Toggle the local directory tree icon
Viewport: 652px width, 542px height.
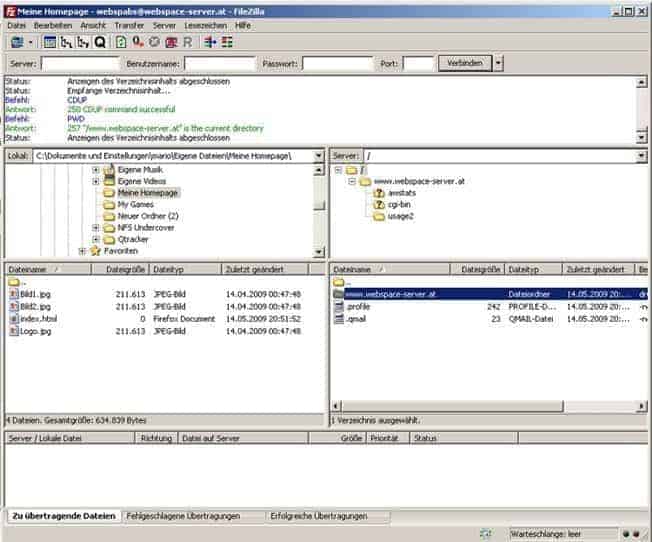[x=67, y=42]
